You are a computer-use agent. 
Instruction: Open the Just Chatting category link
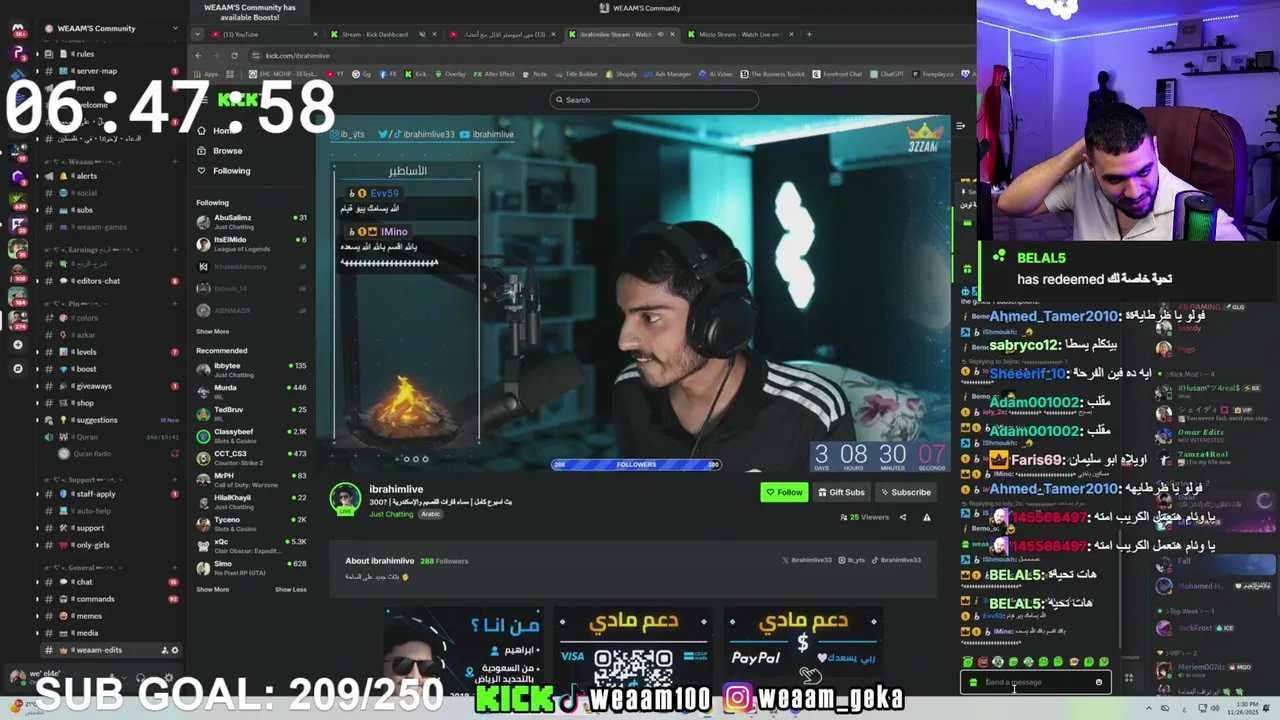(x=391, y=514)
